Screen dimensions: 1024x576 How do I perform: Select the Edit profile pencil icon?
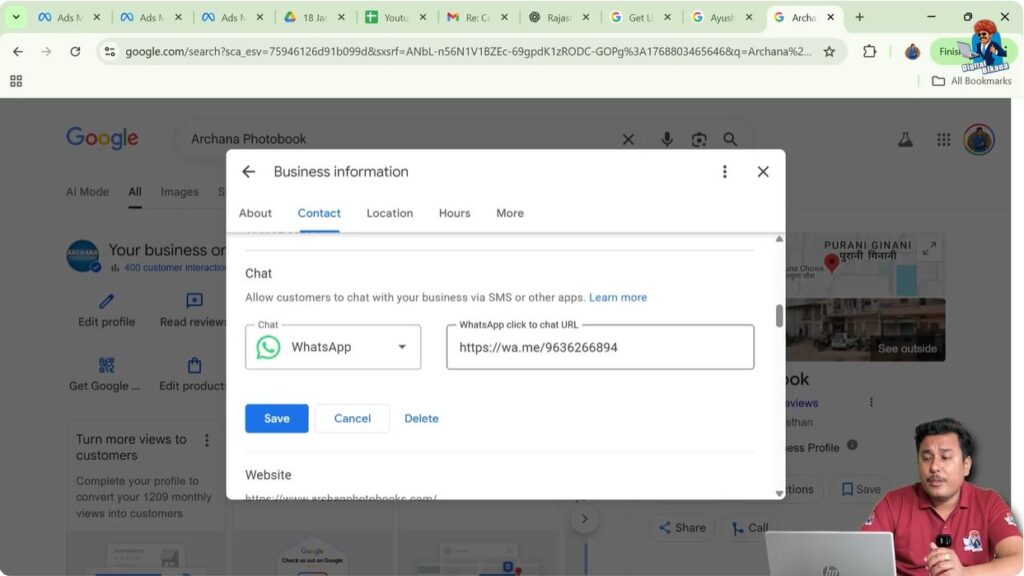[x=104, y=300]
